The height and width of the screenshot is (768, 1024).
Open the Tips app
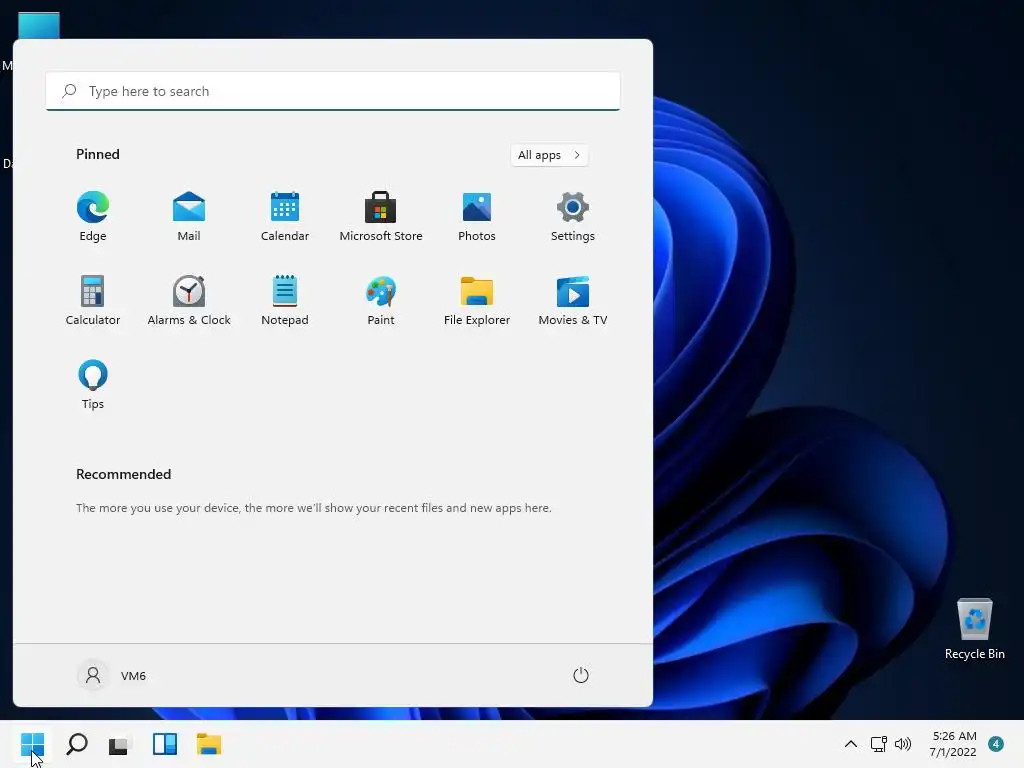93,385
